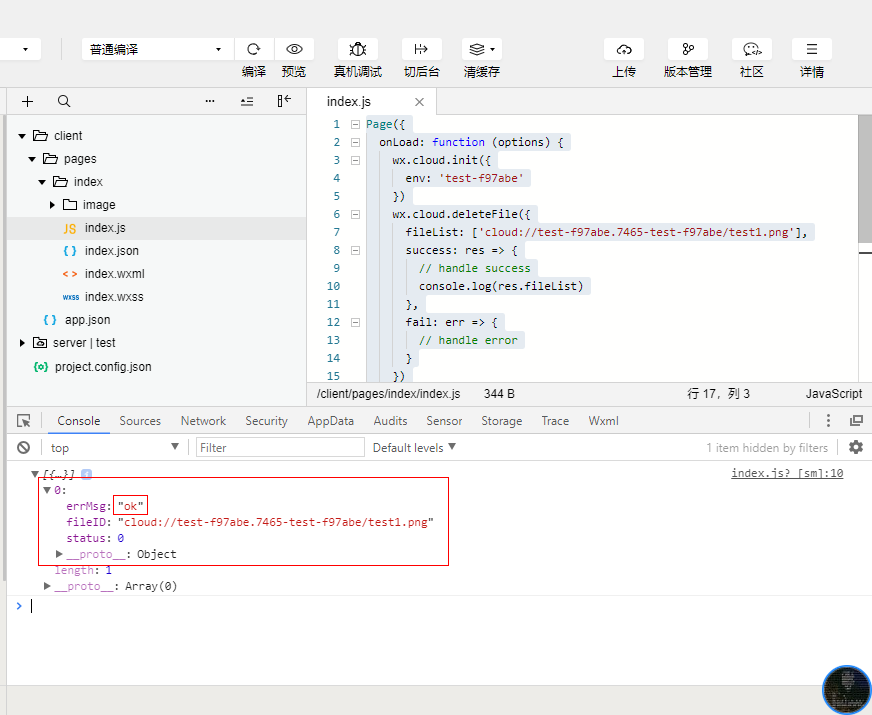Toggle fold marker beside onLoad line
The height and width of the screenshot is (715, 872).
pyautogui.click(x=355, y=142)
